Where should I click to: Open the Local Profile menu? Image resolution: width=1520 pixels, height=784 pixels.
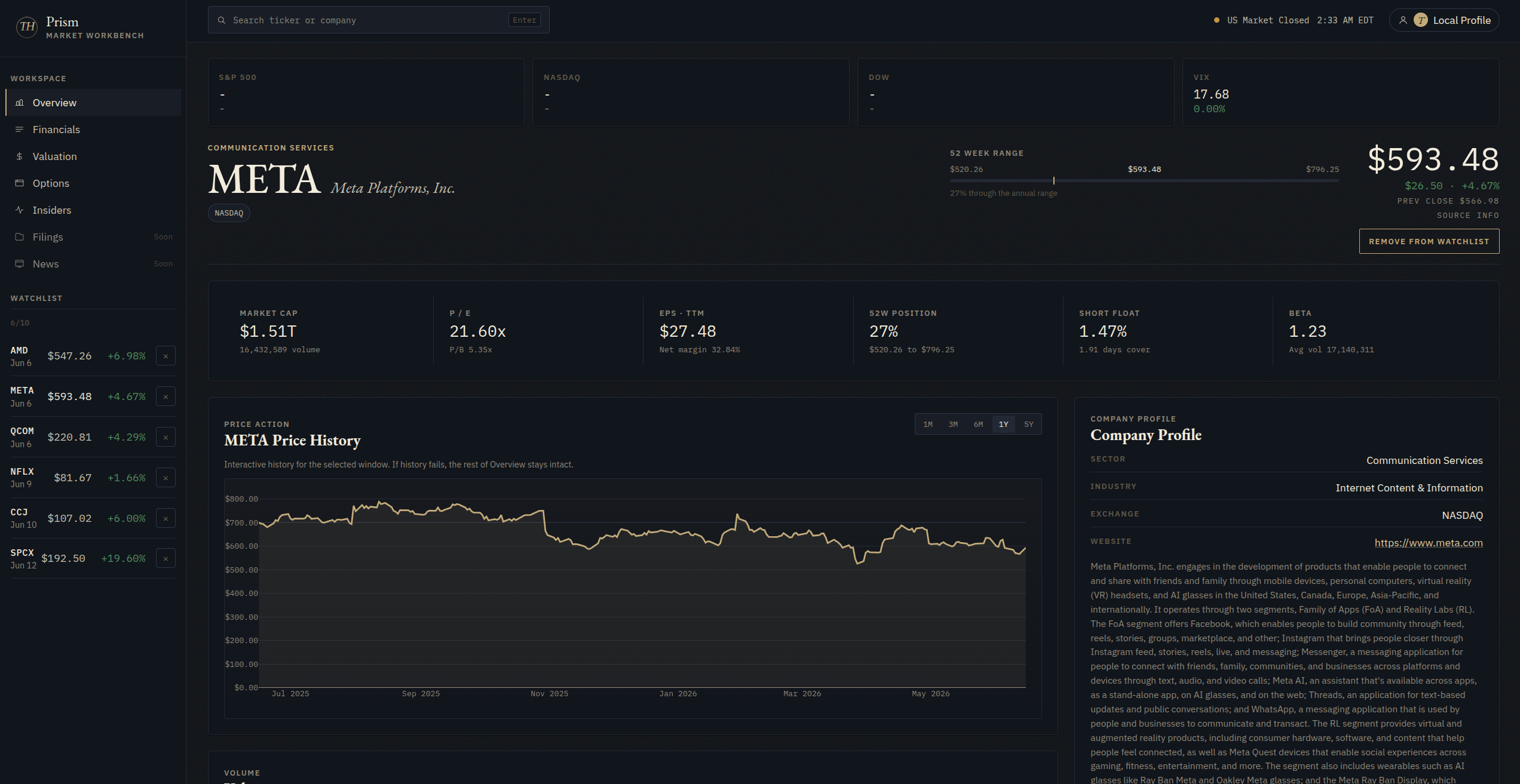point(1444,20)
